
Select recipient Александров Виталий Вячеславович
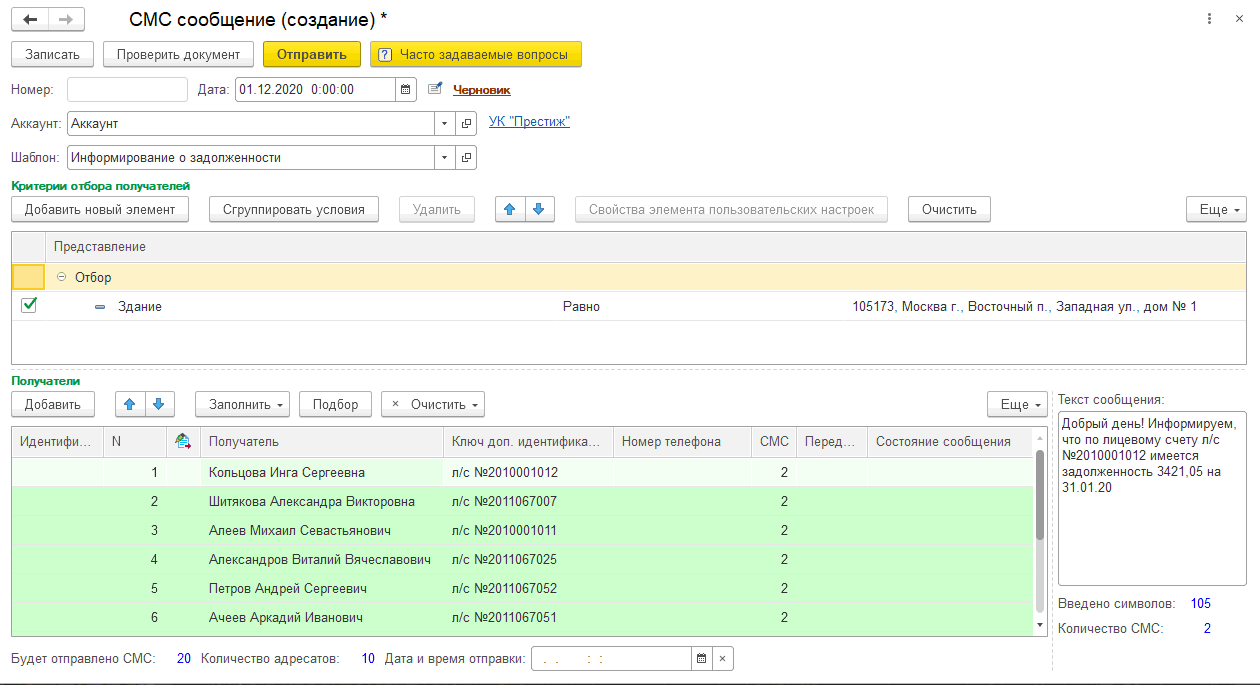click(x=320, y=559)
